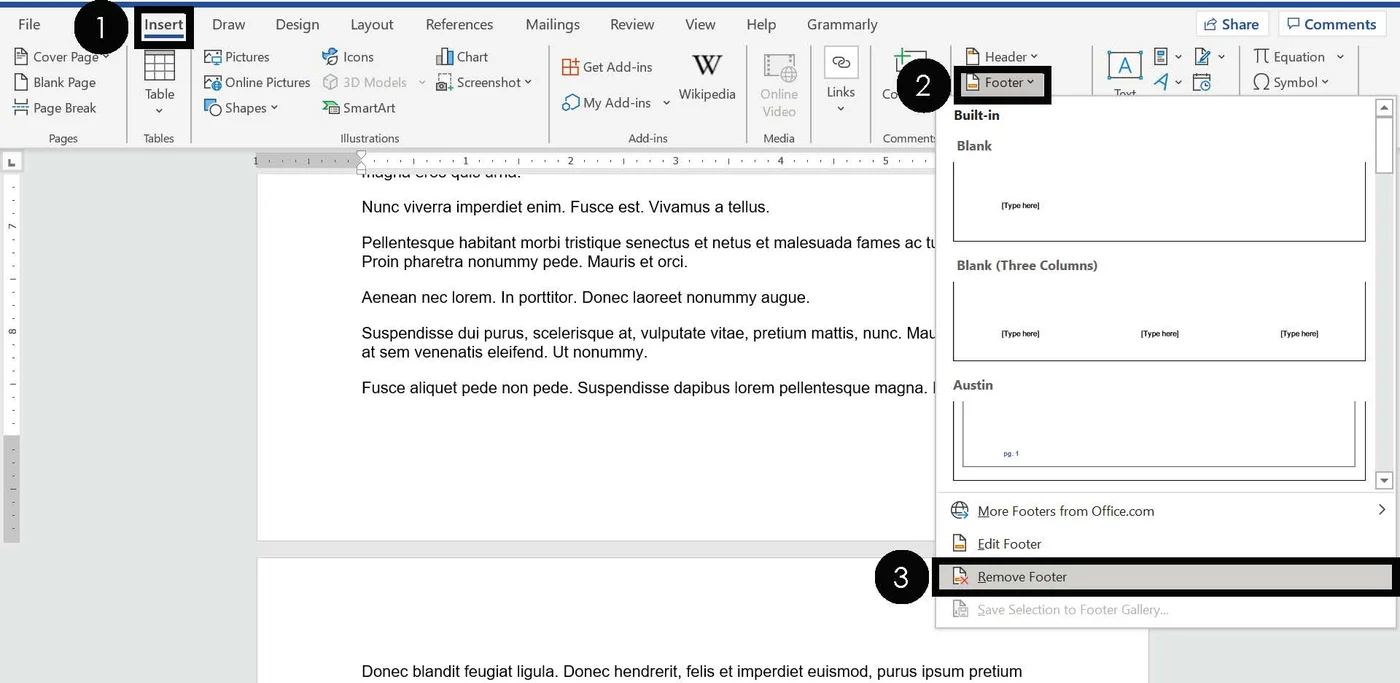
Task: Switch to the View tab
Action: (700, 24)
